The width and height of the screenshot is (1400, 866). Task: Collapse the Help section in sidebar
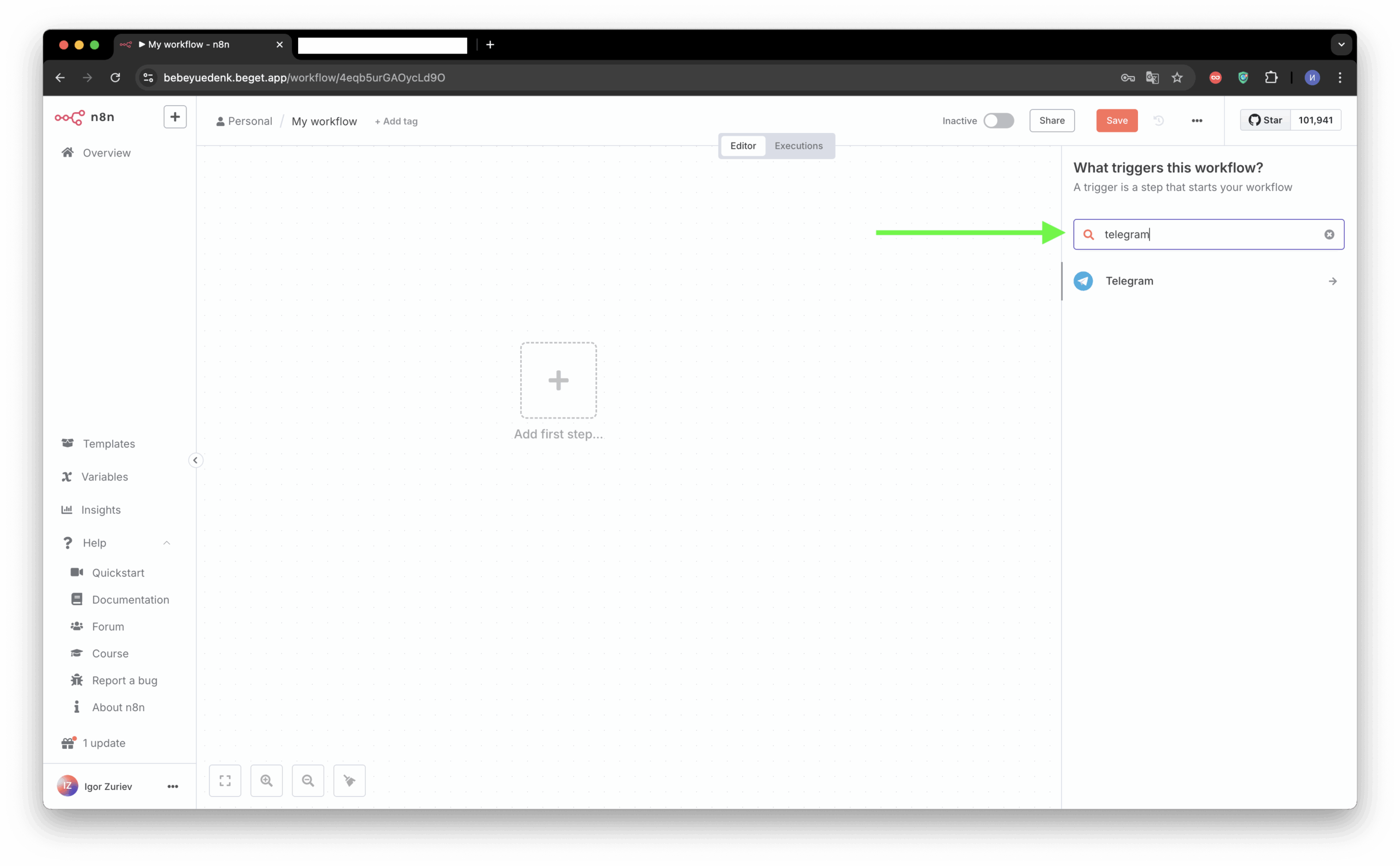pyautogui.click(x=167, y=543)
